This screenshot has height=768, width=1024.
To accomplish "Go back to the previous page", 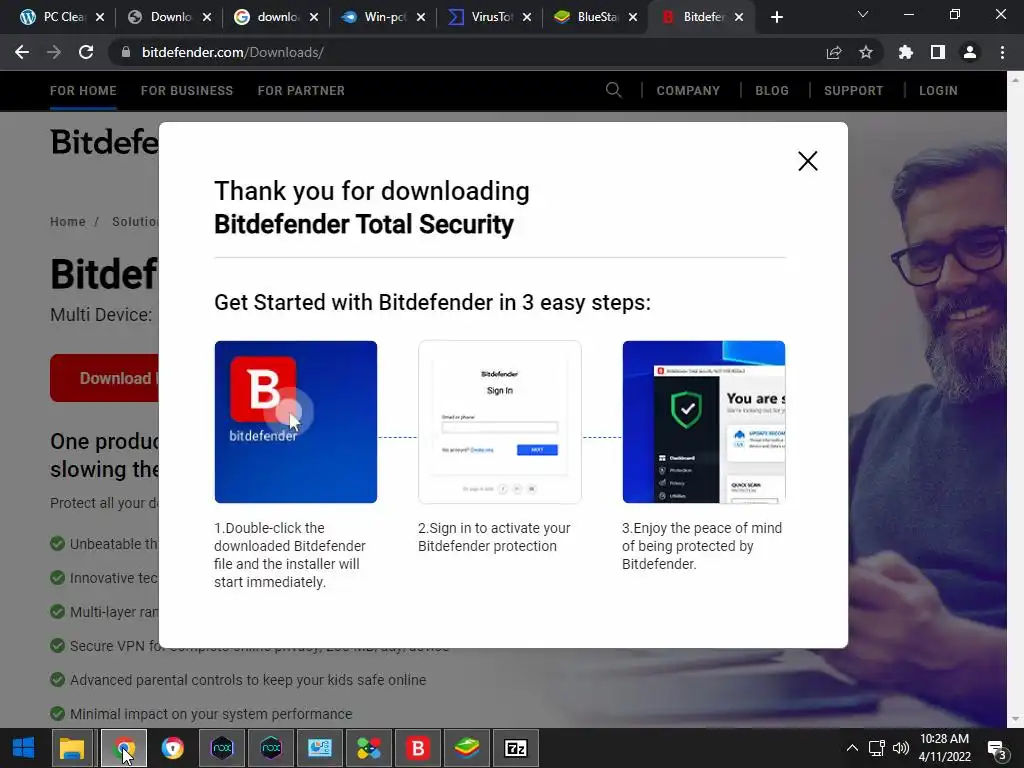I will click(22, 52).
